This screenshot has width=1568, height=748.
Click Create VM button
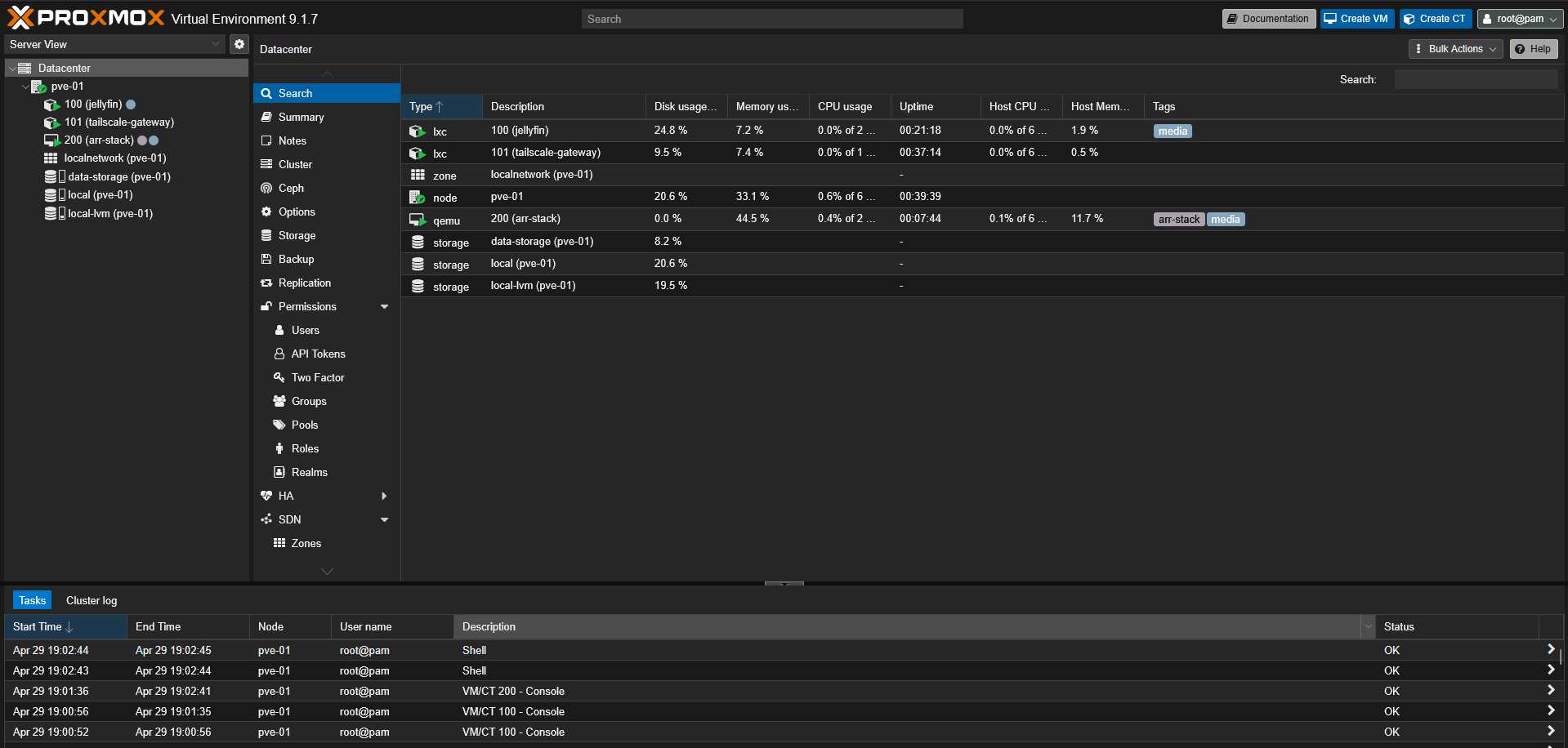1357,19
